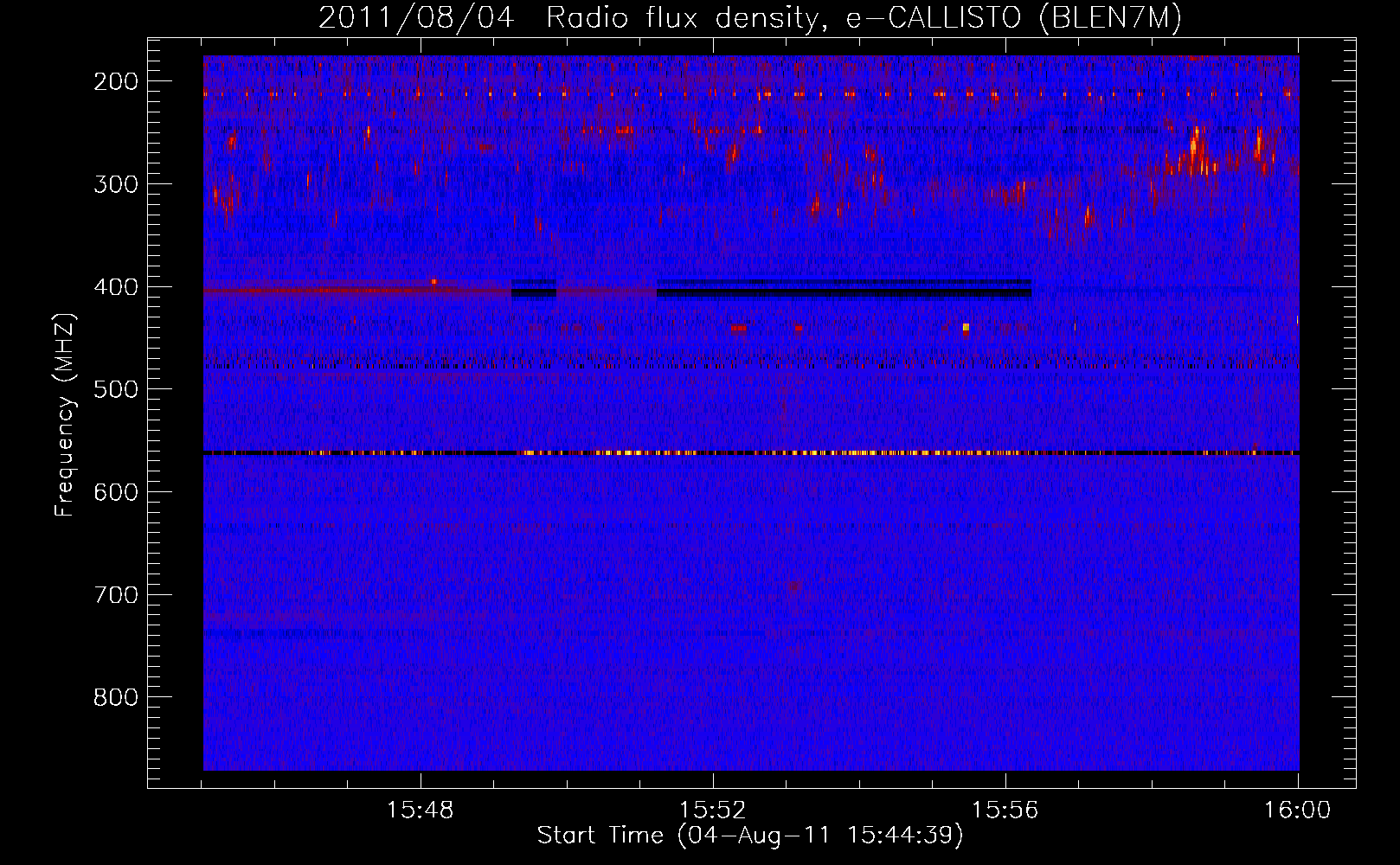
Task: Click the bright burst cluster near 15:58 at 270 MHz
Action: (x=1197, y=153)
